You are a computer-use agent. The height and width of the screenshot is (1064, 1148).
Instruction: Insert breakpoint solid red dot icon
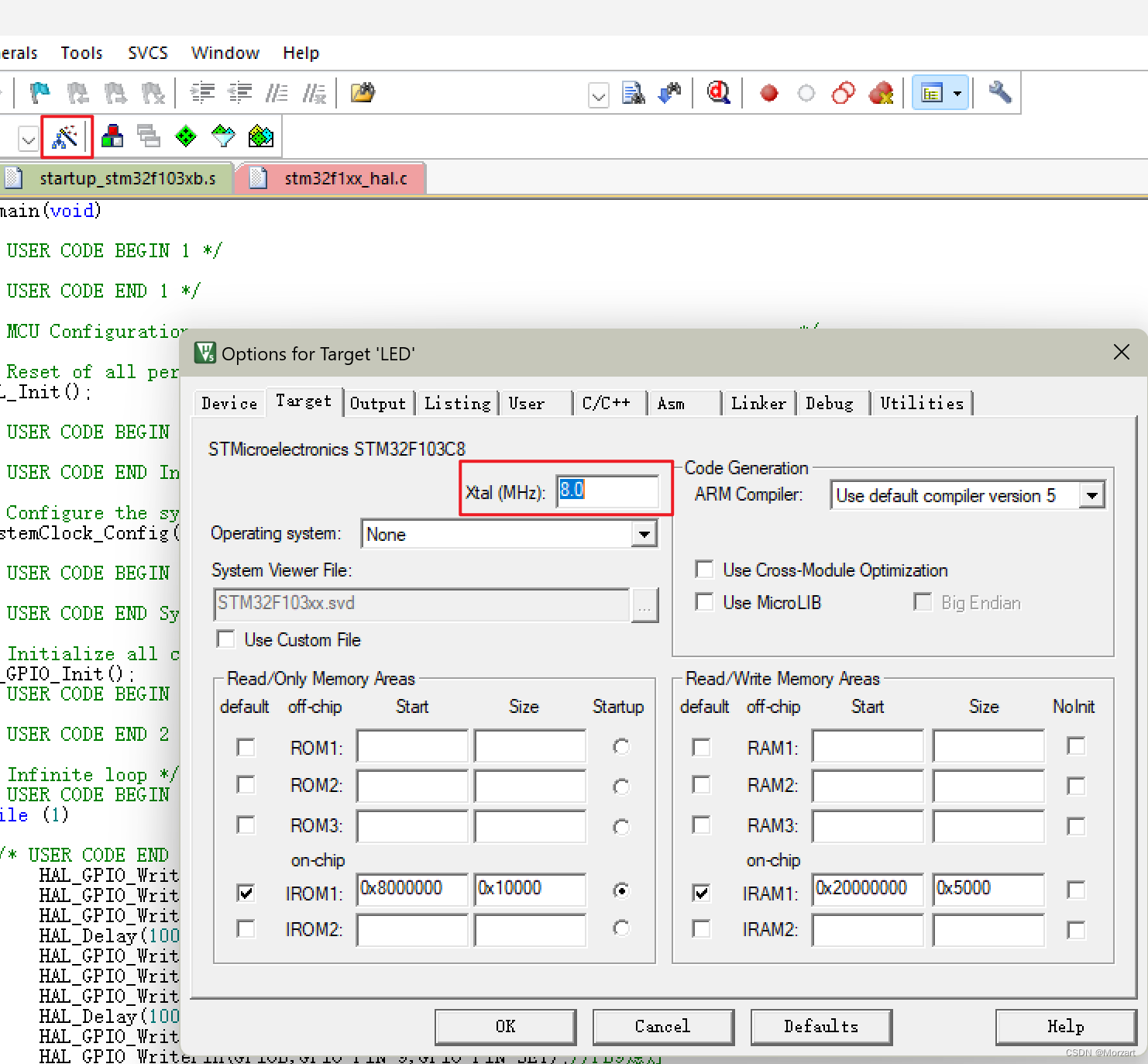[769, 93]
